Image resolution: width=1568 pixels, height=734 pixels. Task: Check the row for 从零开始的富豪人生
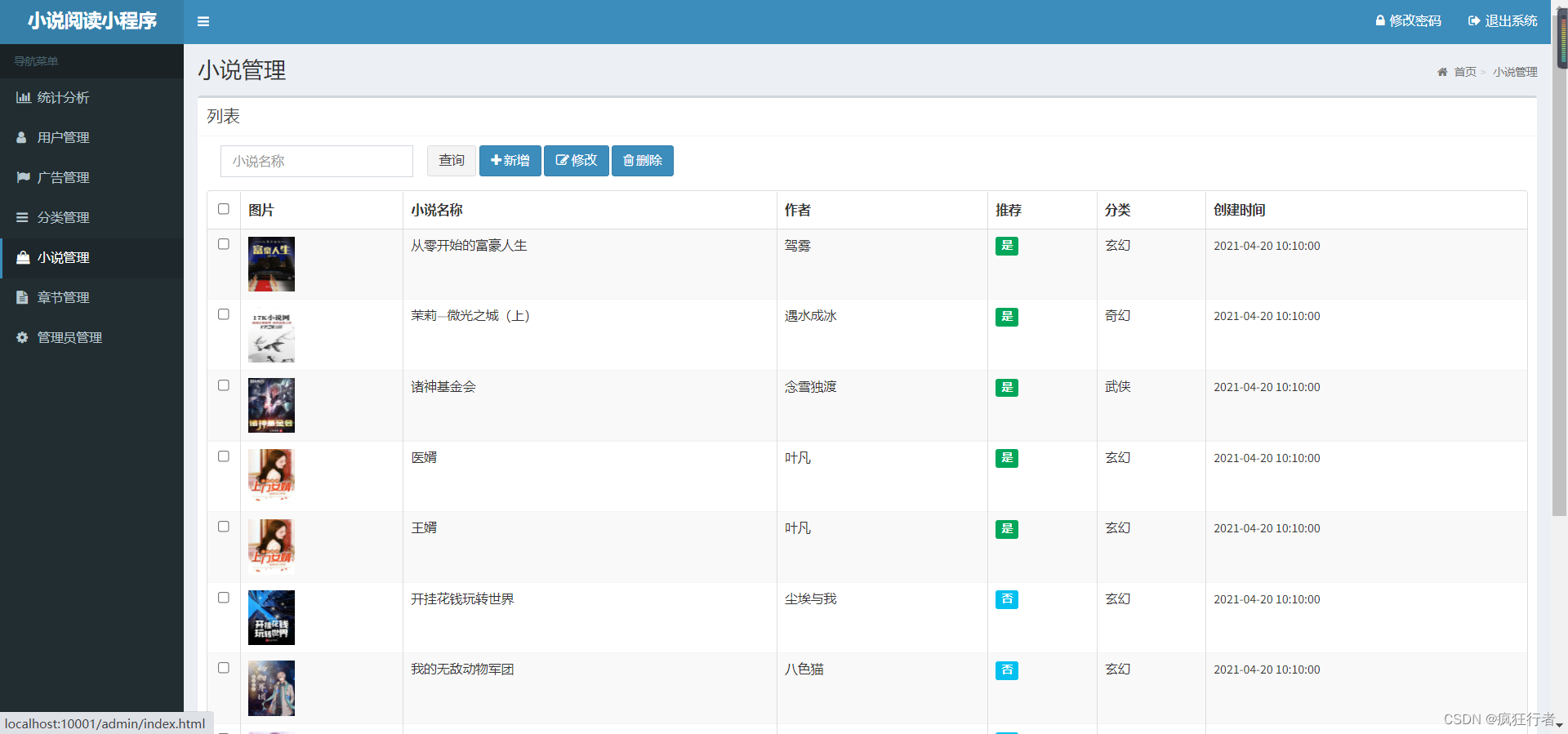[x=224, y=244]
